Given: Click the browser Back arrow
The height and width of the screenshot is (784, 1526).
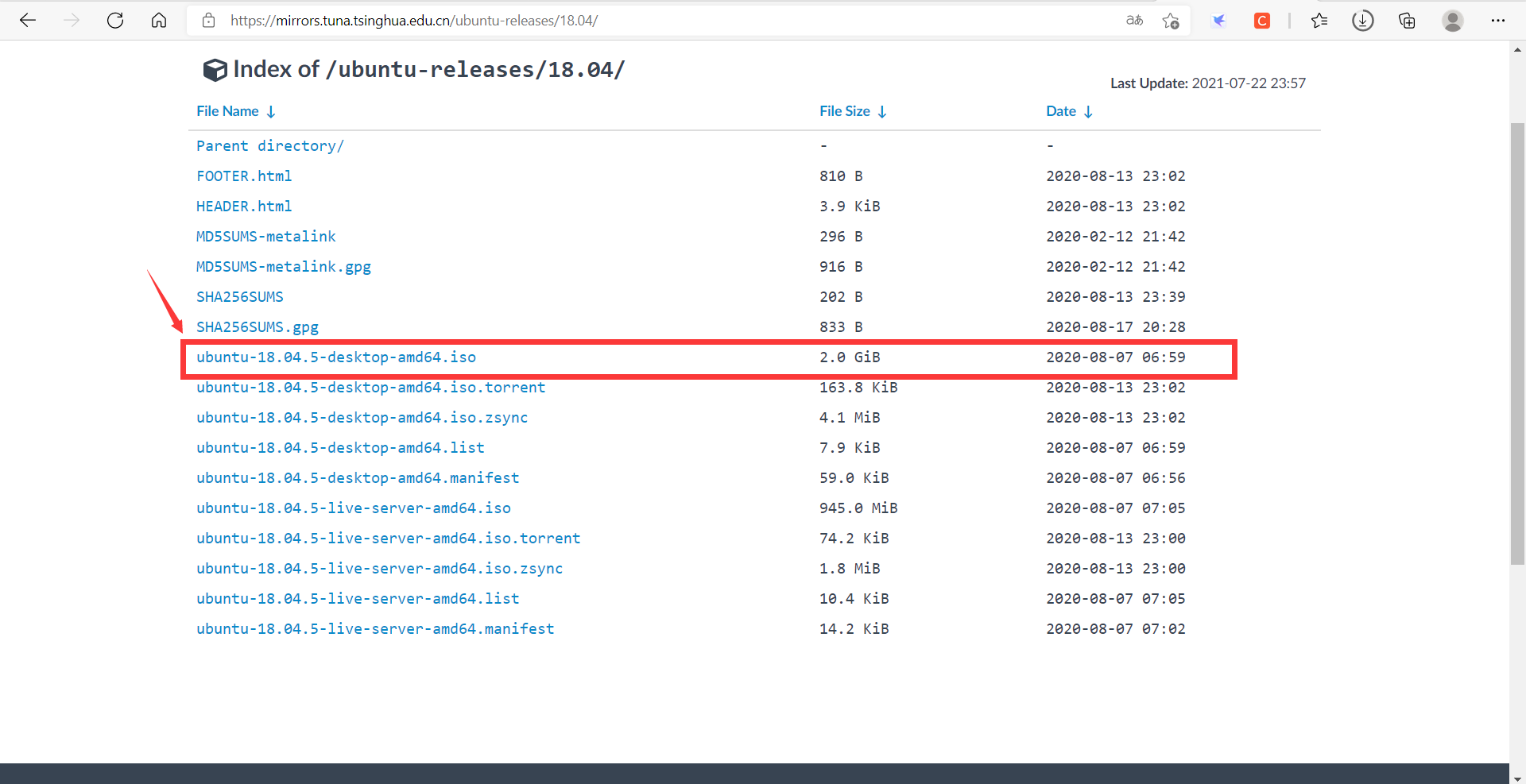Looking at the screenshot, I should pos(28,21).
